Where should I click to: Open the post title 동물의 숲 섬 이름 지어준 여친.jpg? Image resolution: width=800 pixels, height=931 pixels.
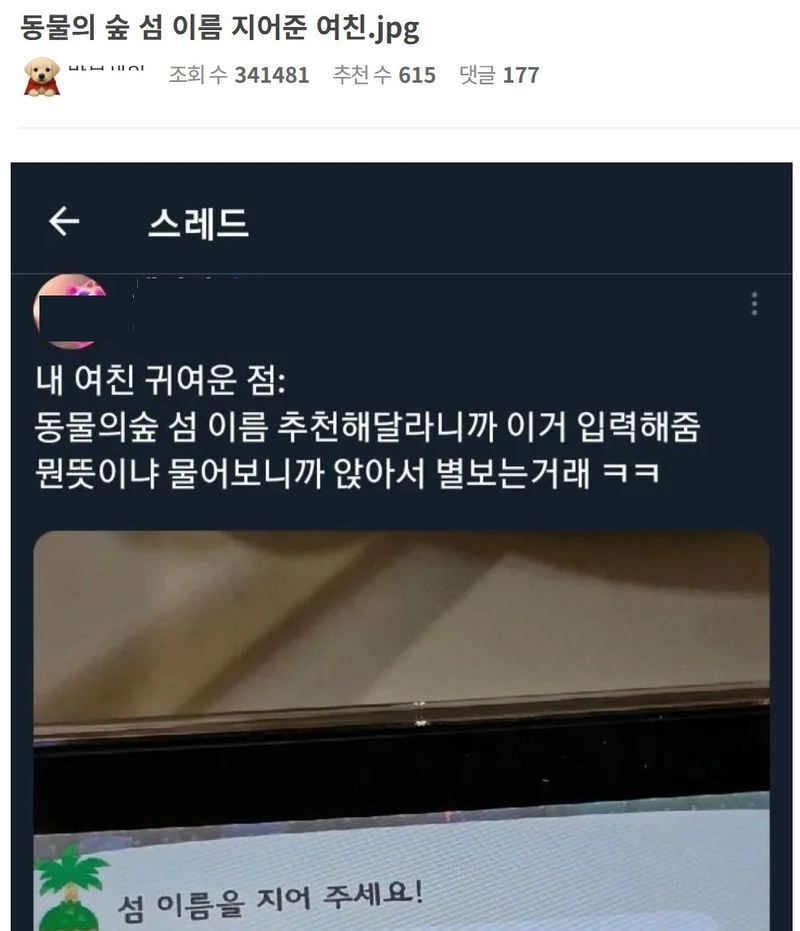pyautogui.click(x=220, y=28)
